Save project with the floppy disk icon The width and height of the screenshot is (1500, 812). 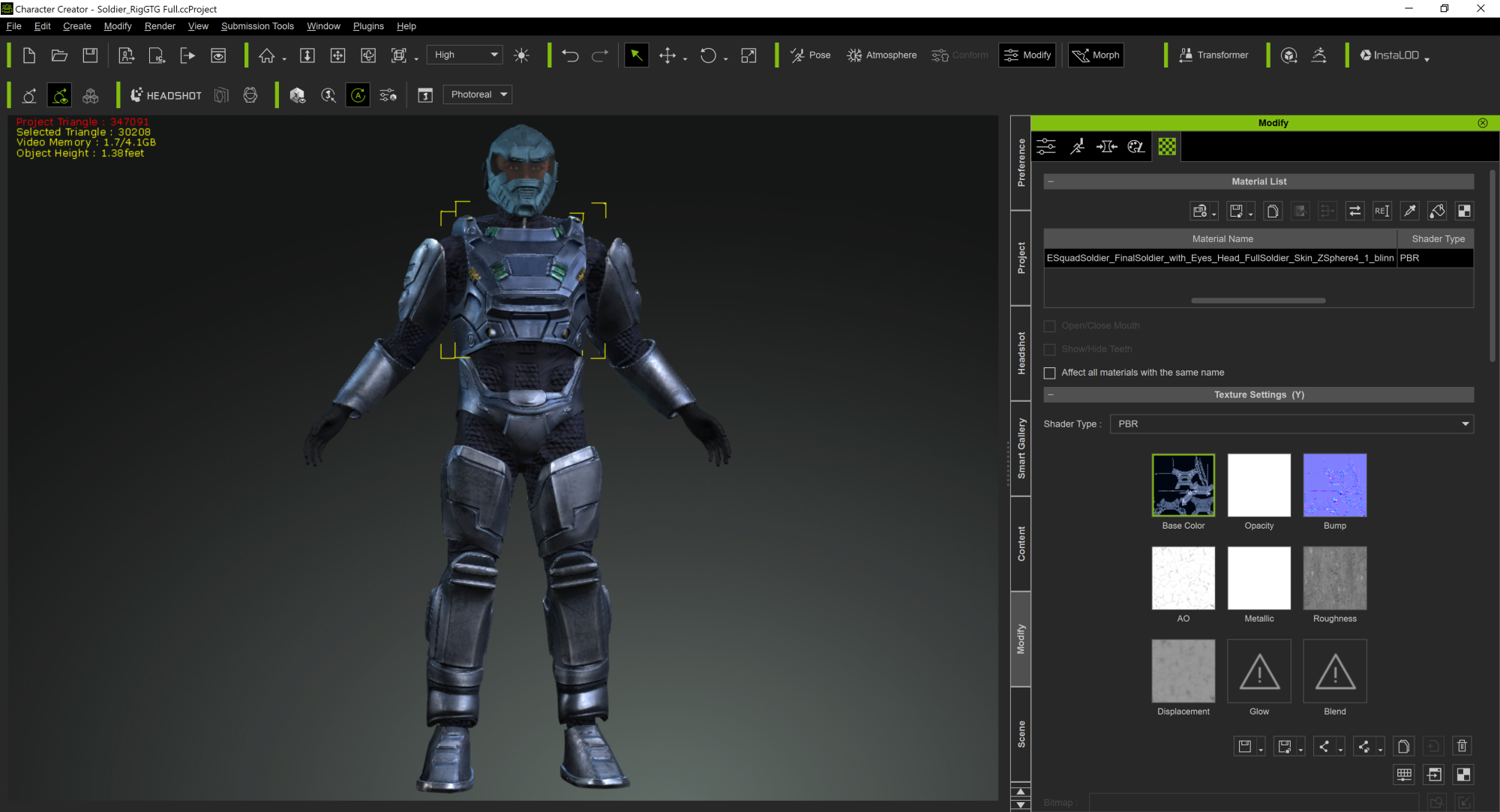[x=90, y=55]
